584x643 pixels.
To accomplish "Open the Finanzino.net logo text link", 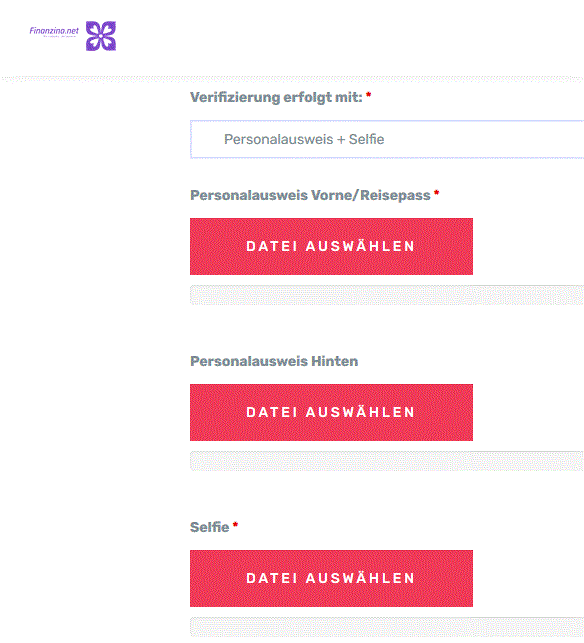I will click(54, 31).
